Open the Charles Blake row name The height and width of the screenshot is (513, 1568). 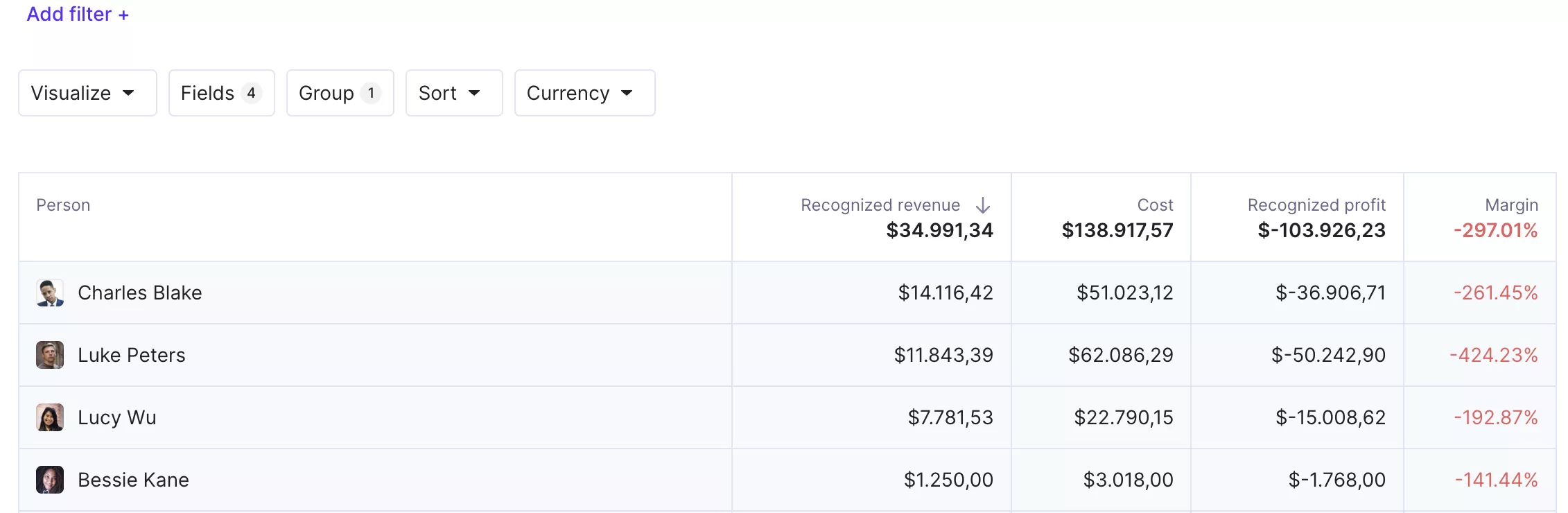coord(139,293)
